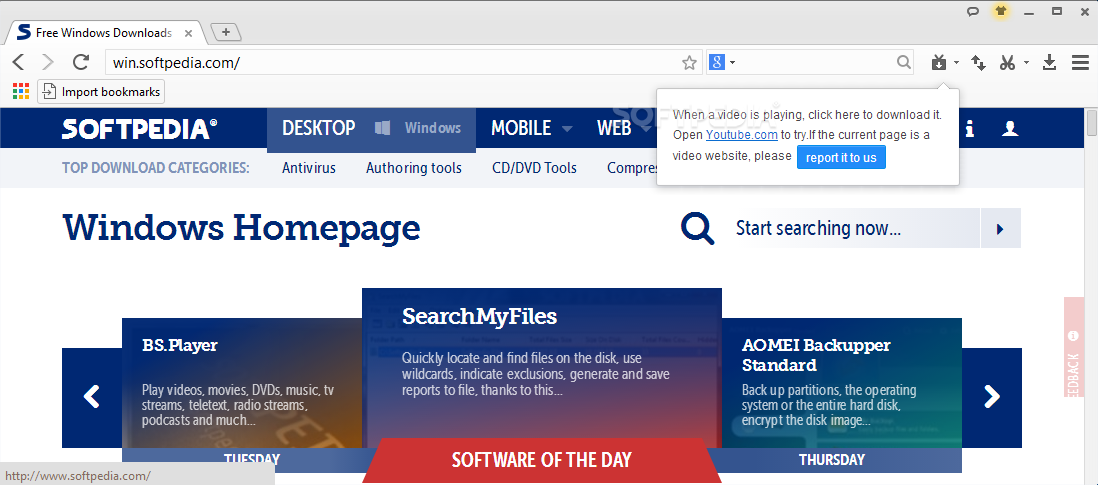Viewport: 1098px width, 485px height.
Task: Click the browser forward arrow
Action: (48, 62)
